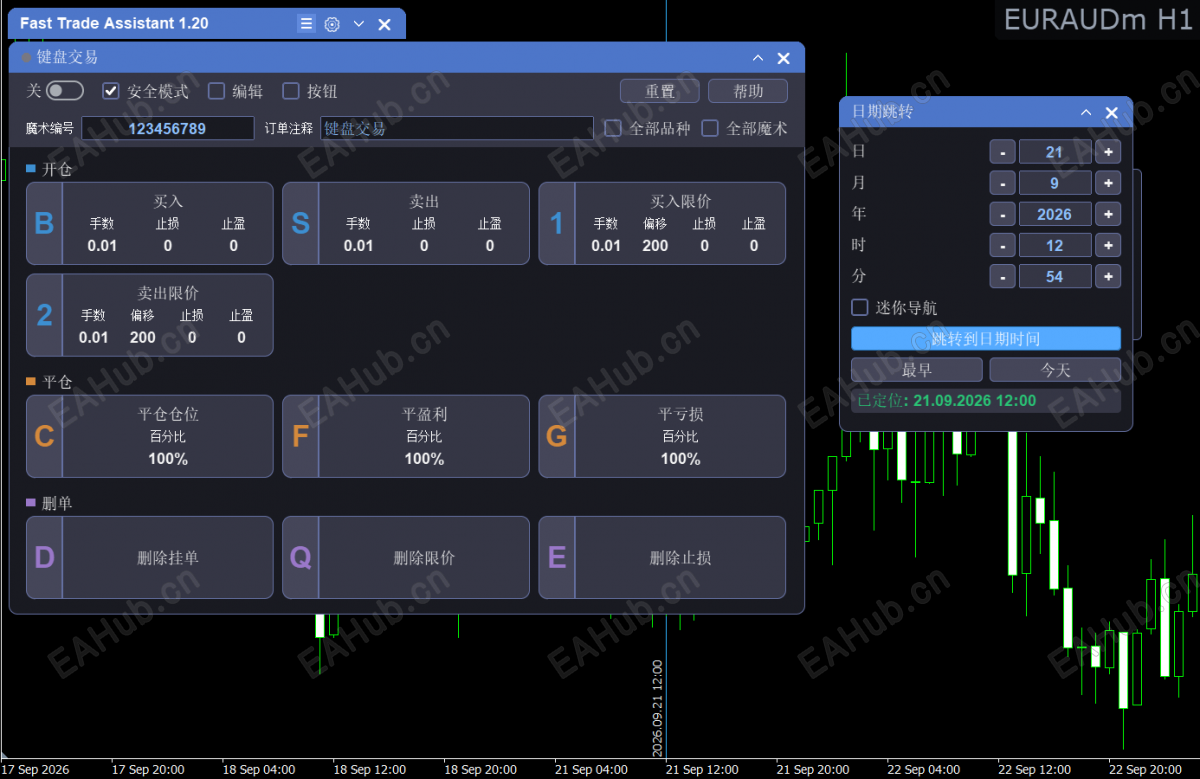Open the Fast Trade Assistant menu icon
1200x779 pixels.
pyautogui.click(x=307, y=24)
